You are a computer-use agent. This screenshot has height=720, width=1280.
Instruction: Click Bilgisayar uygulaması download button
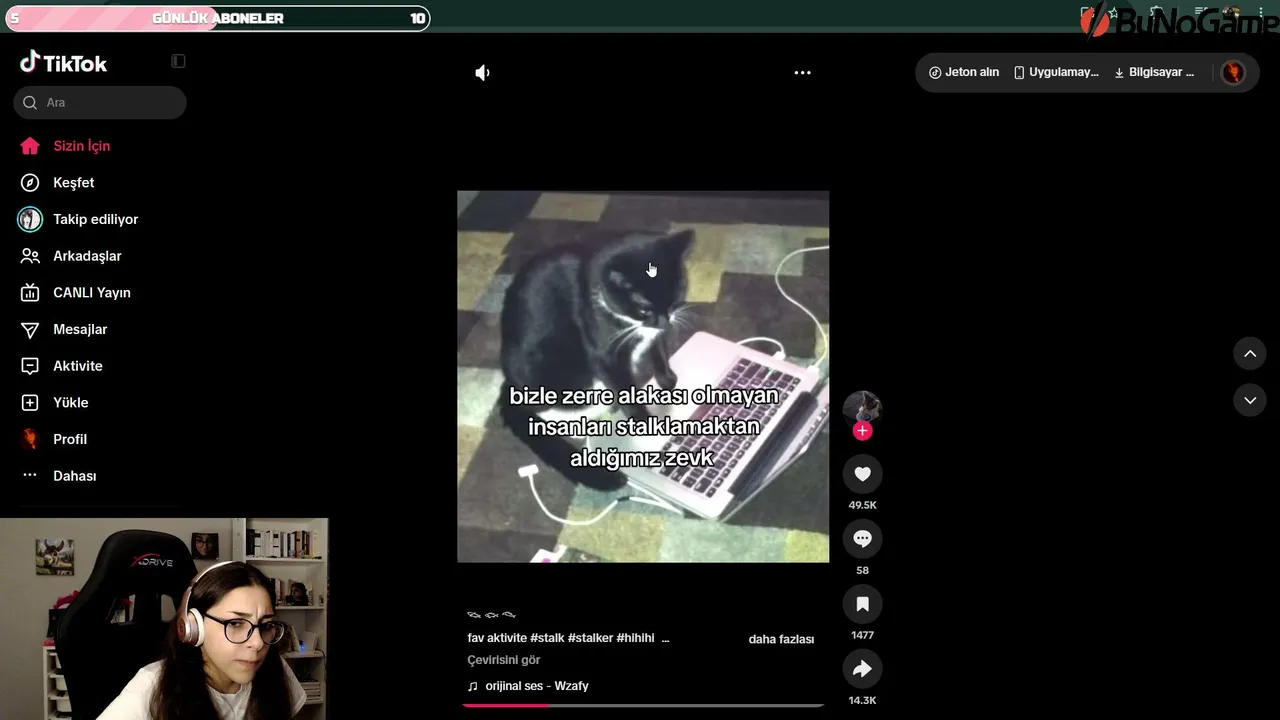click(1154, 72)
